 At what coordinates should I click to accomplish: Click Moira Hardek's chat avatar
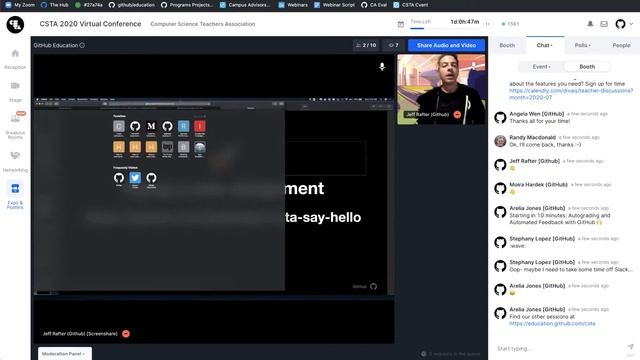tap(500, 188)
